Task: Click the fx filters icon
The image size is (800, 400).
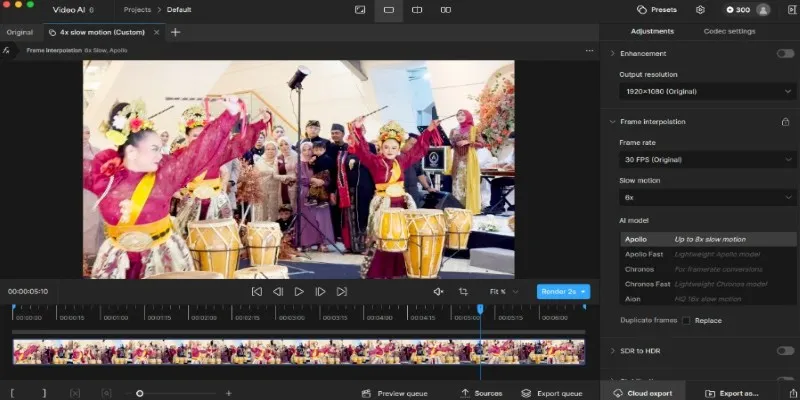Action: click(x=6, y=51)
